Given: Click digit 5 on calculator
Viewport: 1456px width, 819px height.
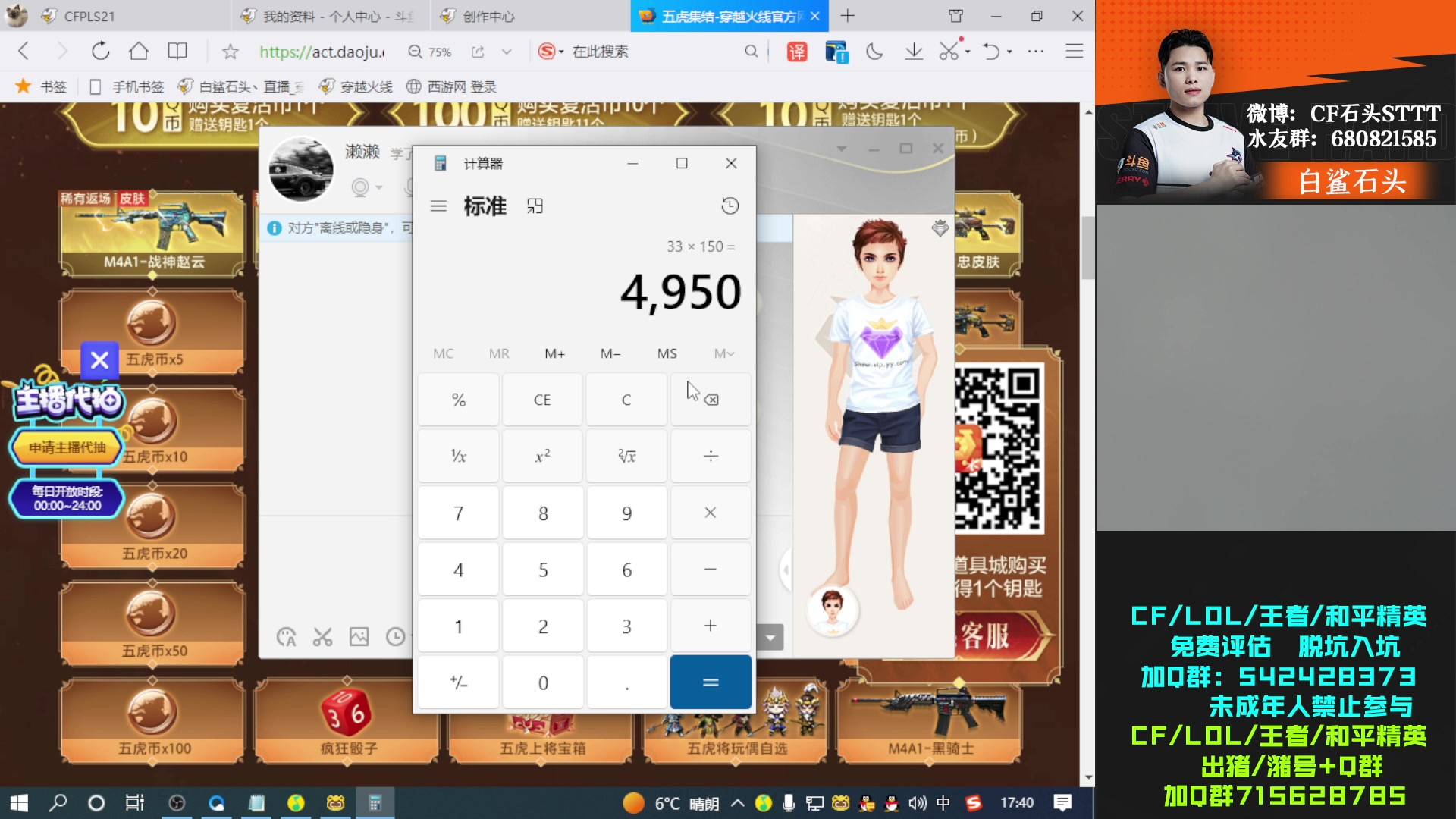Looking at the screenshot, I should tap(542, 570).
